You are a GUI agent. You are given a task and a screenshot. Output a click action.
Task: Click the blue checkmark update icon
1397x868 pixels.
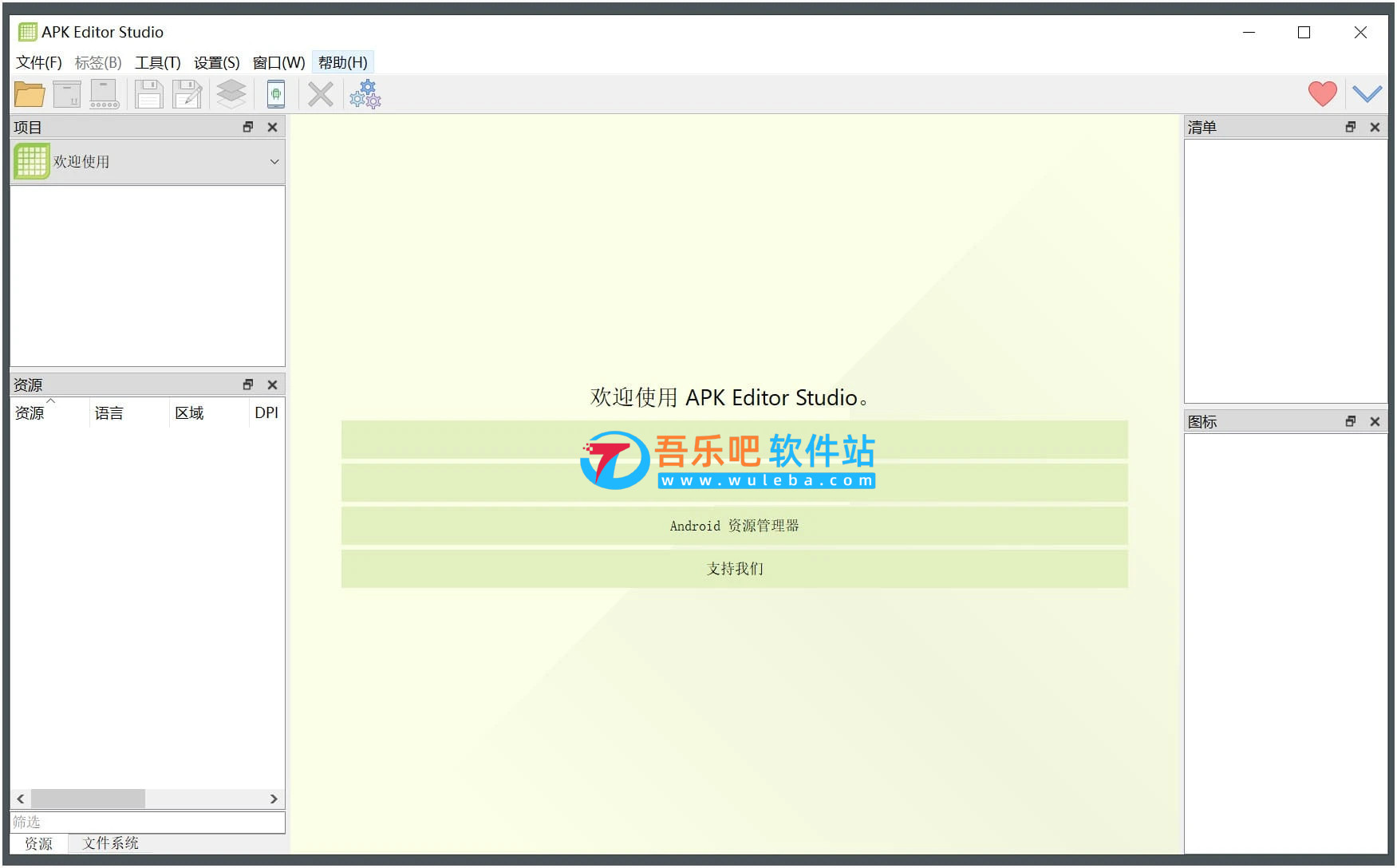1367,94
